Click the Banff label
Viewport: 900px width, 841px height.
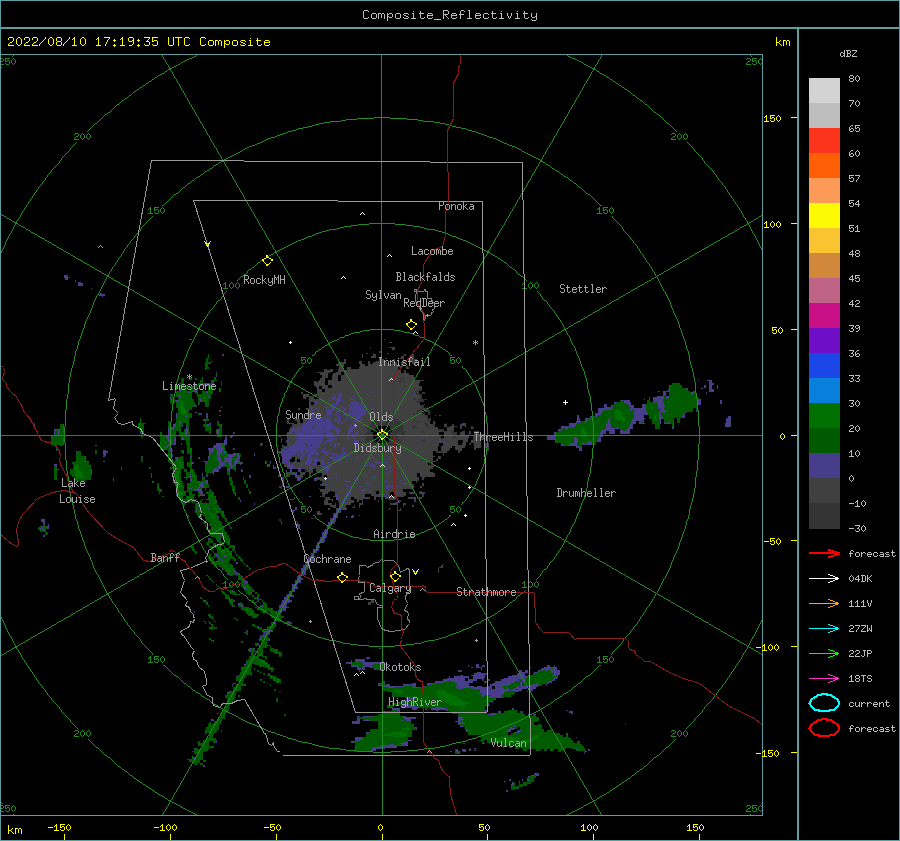(165, 557)
